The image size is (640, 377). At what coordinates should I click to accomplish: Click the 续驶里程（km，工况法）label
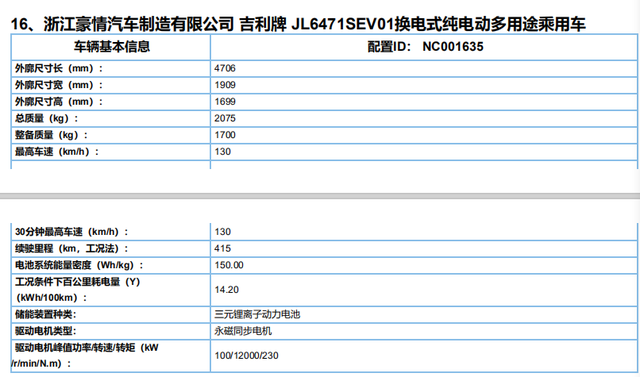(72, 248)
